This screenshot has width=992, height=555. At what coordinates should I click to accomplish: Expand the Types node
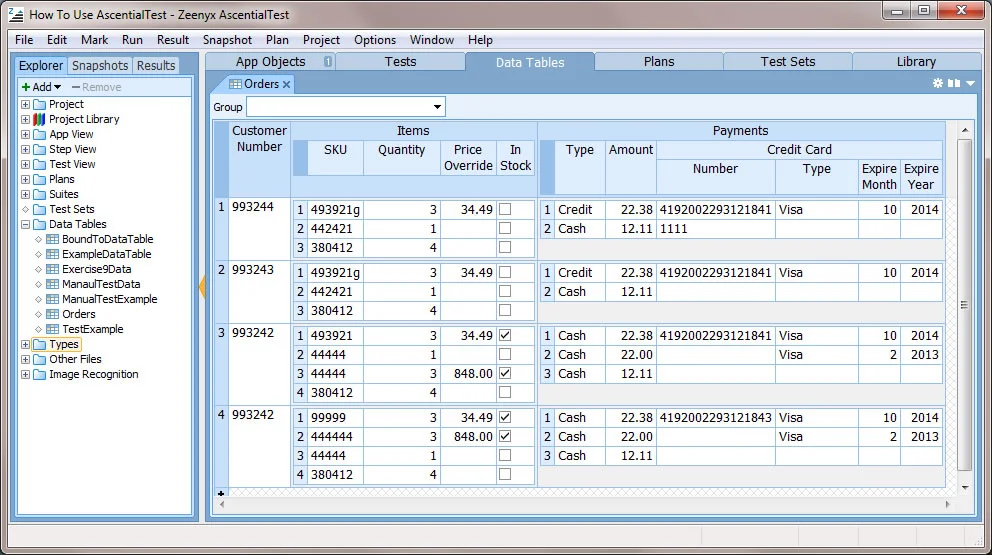pyautogui.click(x=25, y=344)
